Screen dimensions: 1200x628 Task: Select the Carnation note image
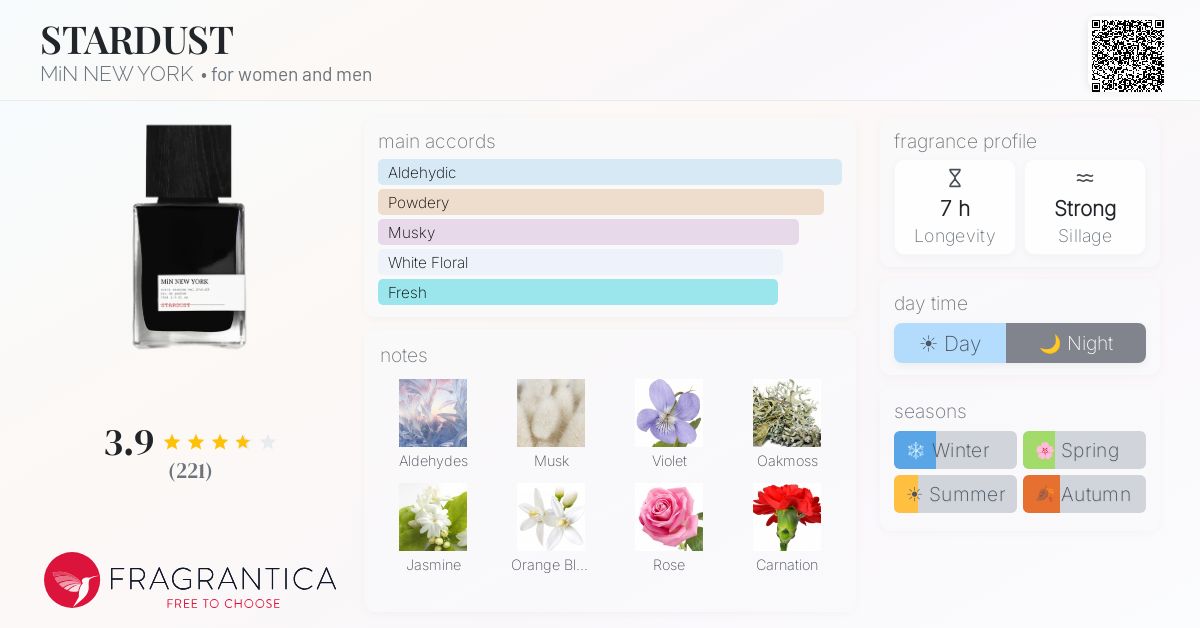tap(787, 517)
